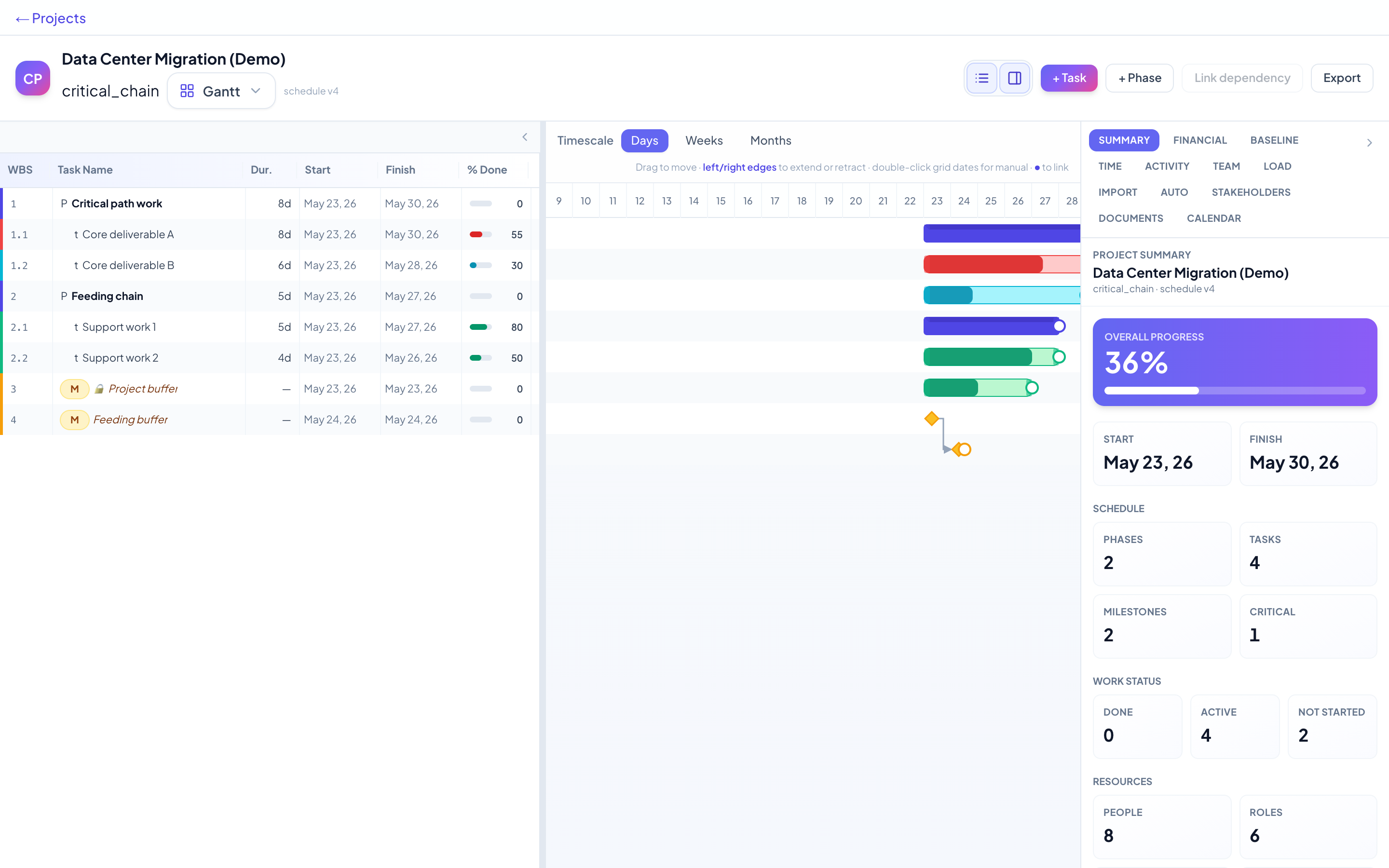1389x868 pixels.
Task: Open the FINANCIAL tab
Action: coord(1199,140)
